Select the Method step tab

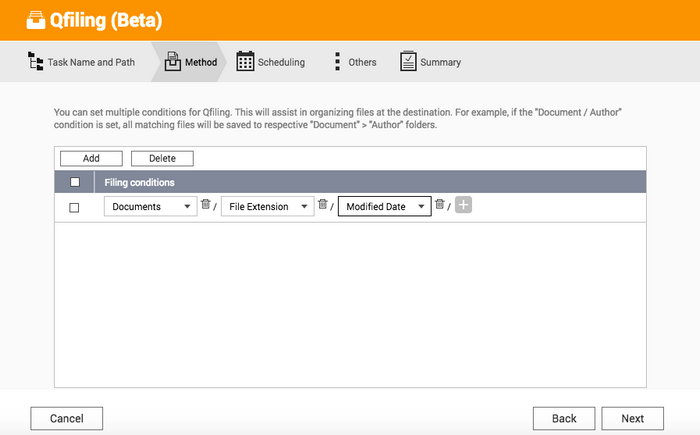pyautogui.click(x=191, y=62)
